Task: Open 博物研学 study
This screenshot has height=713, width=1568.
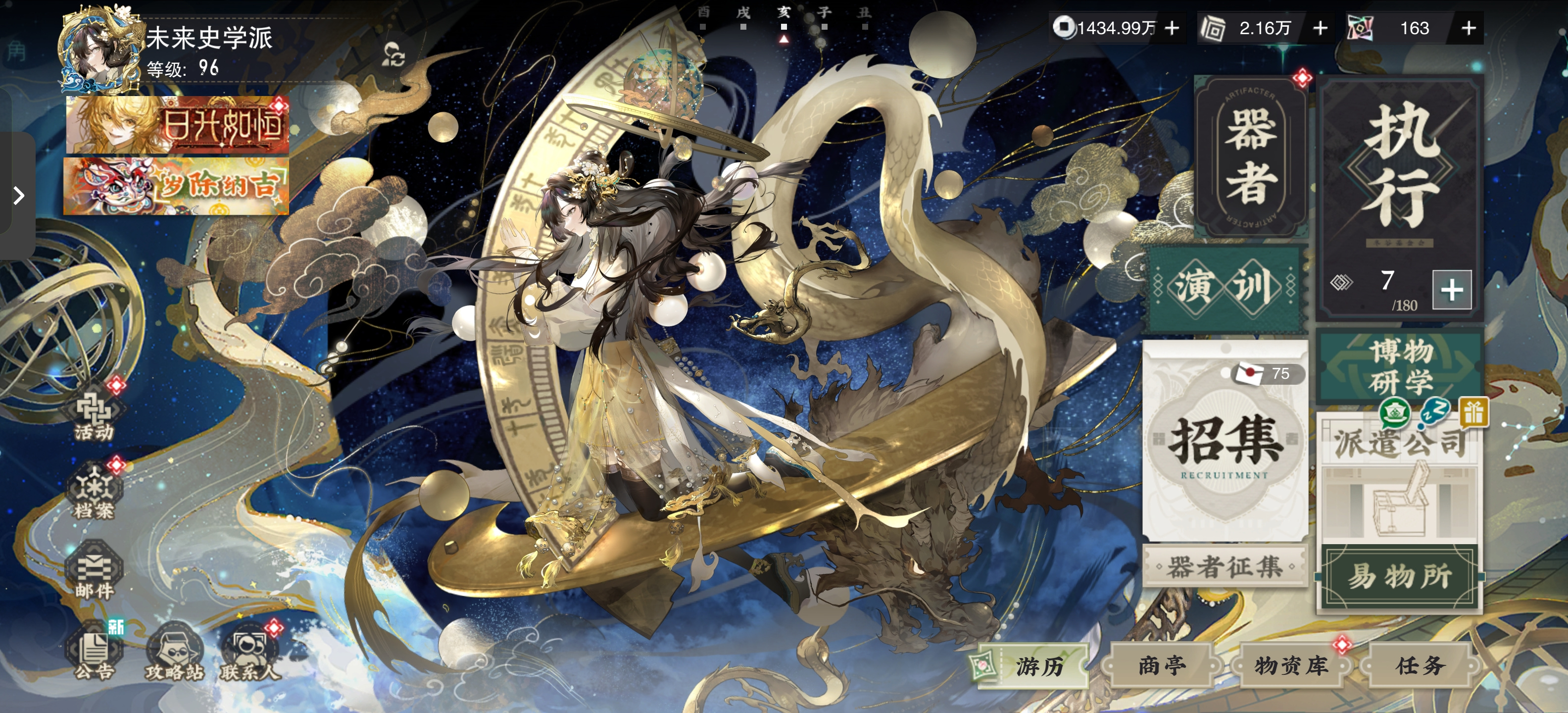Action: [x=1400, y=366]
